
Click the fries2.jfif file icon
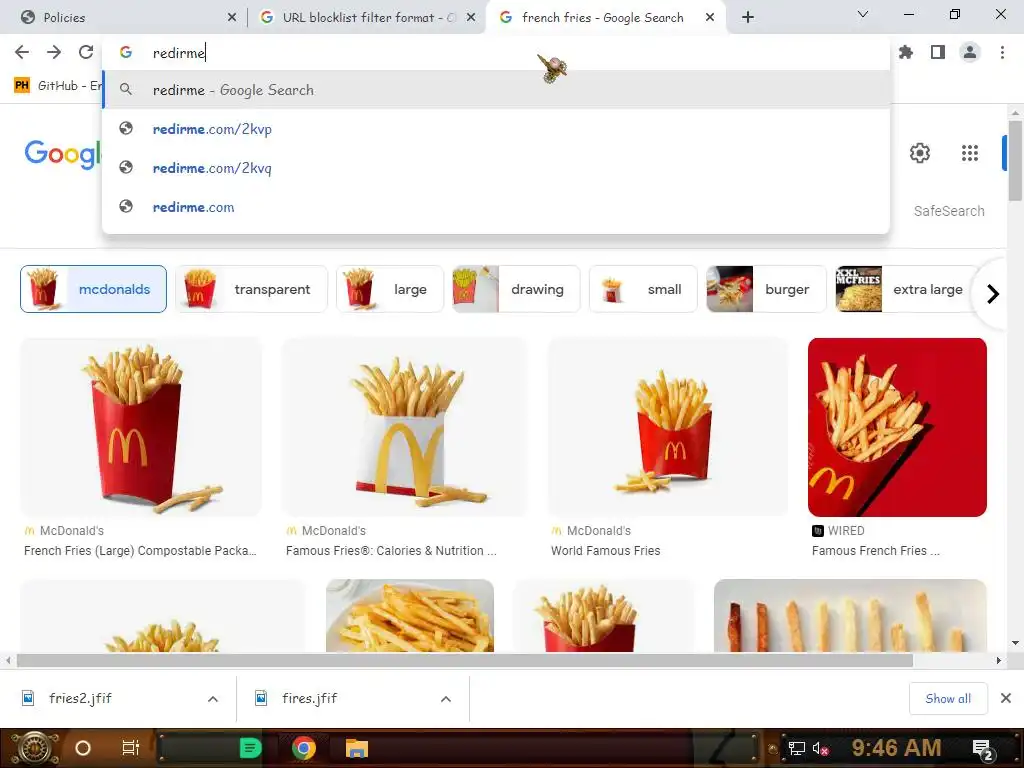click(x=28, y=698)
